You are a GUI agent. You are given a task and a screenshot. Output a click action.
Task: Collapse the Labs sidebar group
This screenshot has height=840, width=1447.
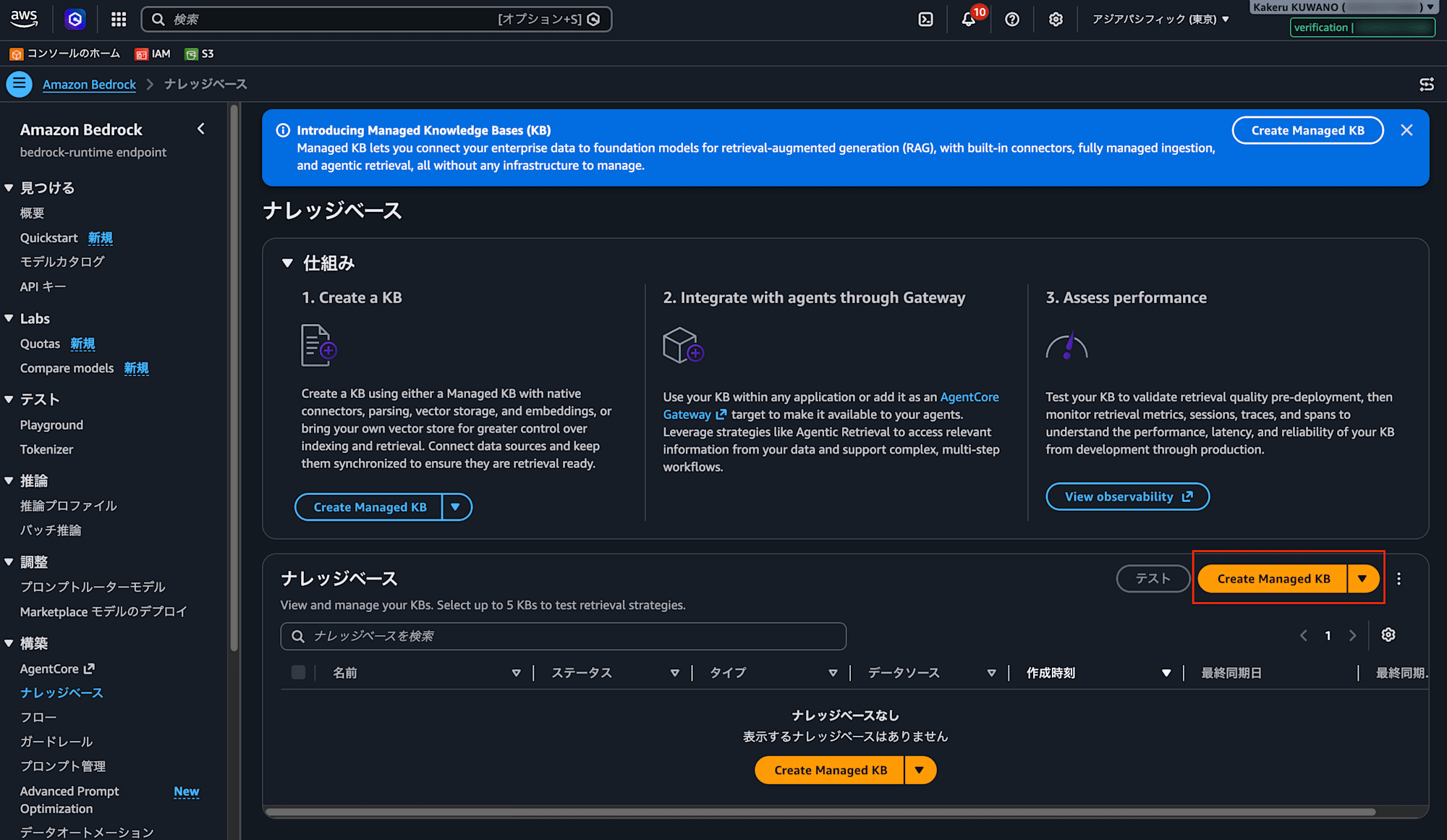(x=9, y=318)
